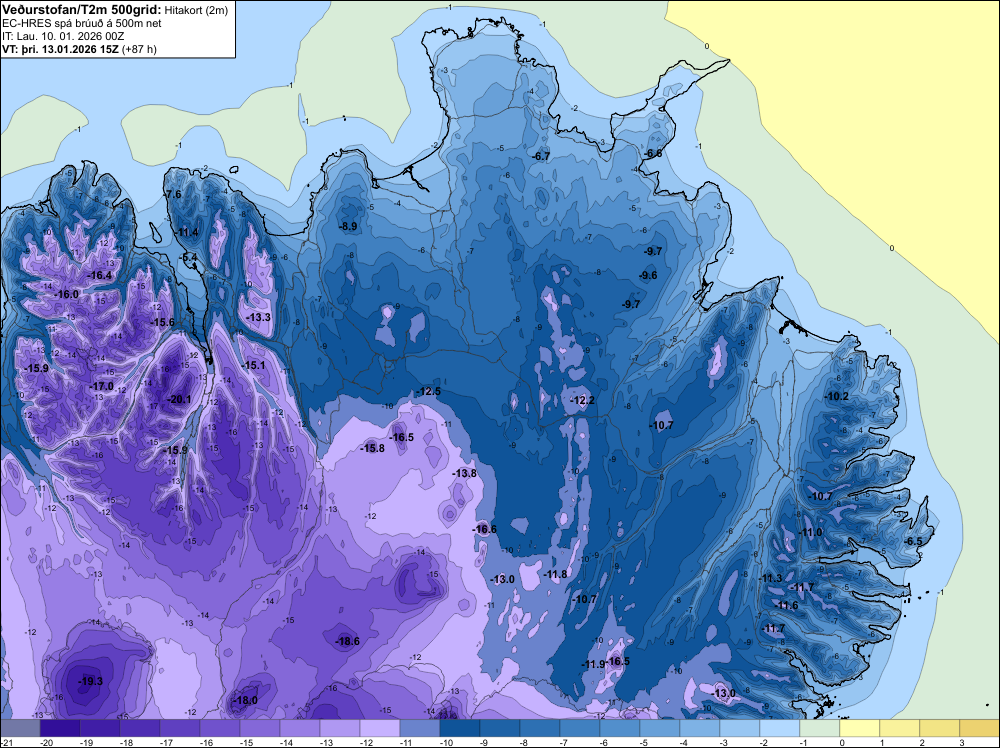This screenshot has height=748, width=1000.
Task: Click the "-10.2" temperature value
Action: coord(837,397)
